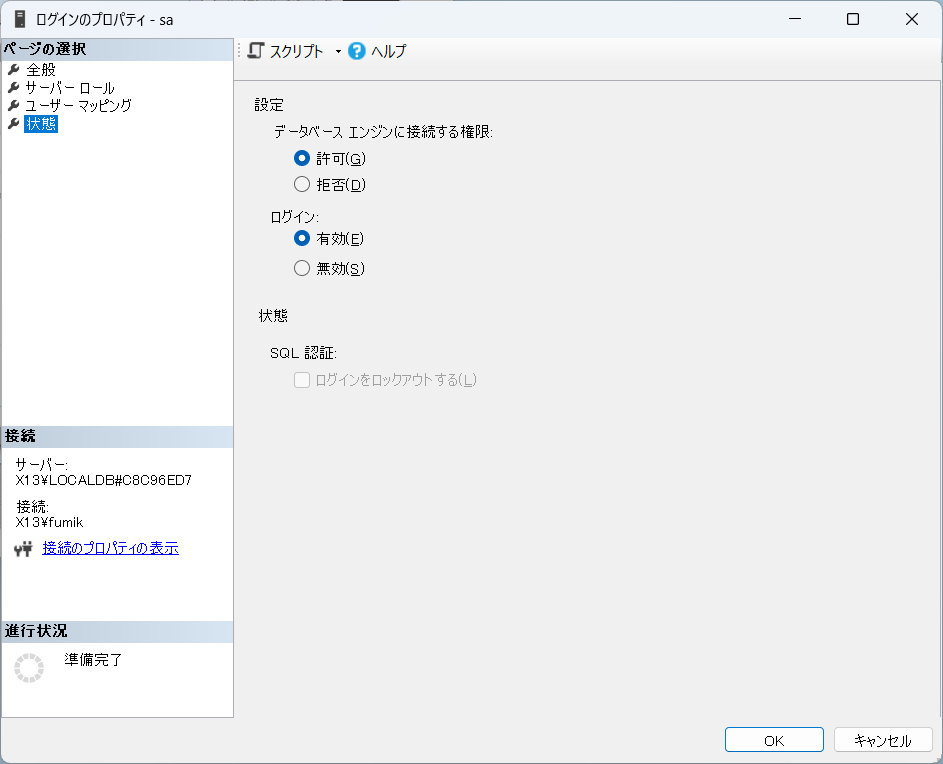Viewport: 943px width, 764px height.
Task: Click the wrench icon beside 状態
Action: point(14,124)
